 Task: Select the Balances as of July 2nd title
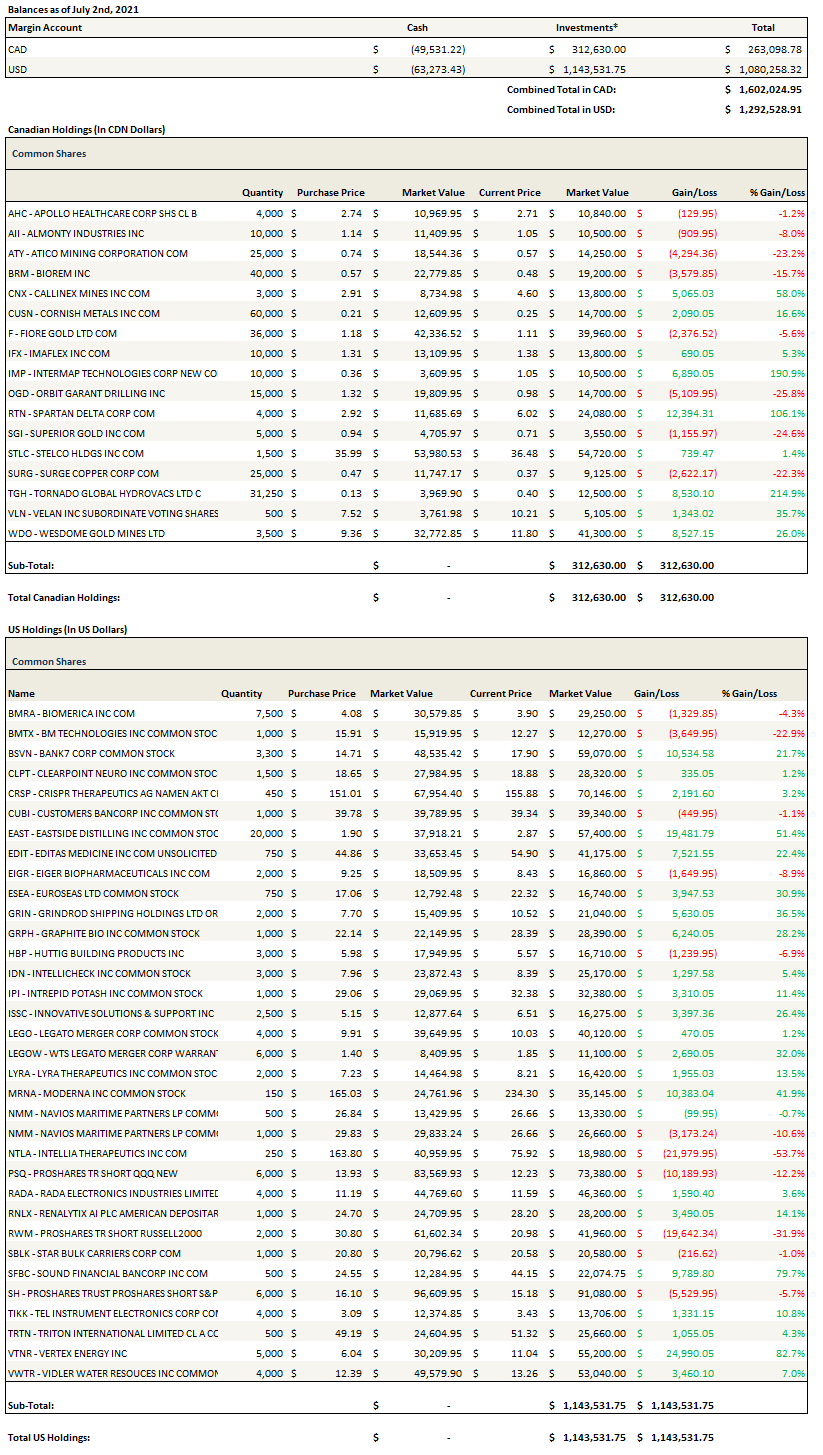pos(73,8)
